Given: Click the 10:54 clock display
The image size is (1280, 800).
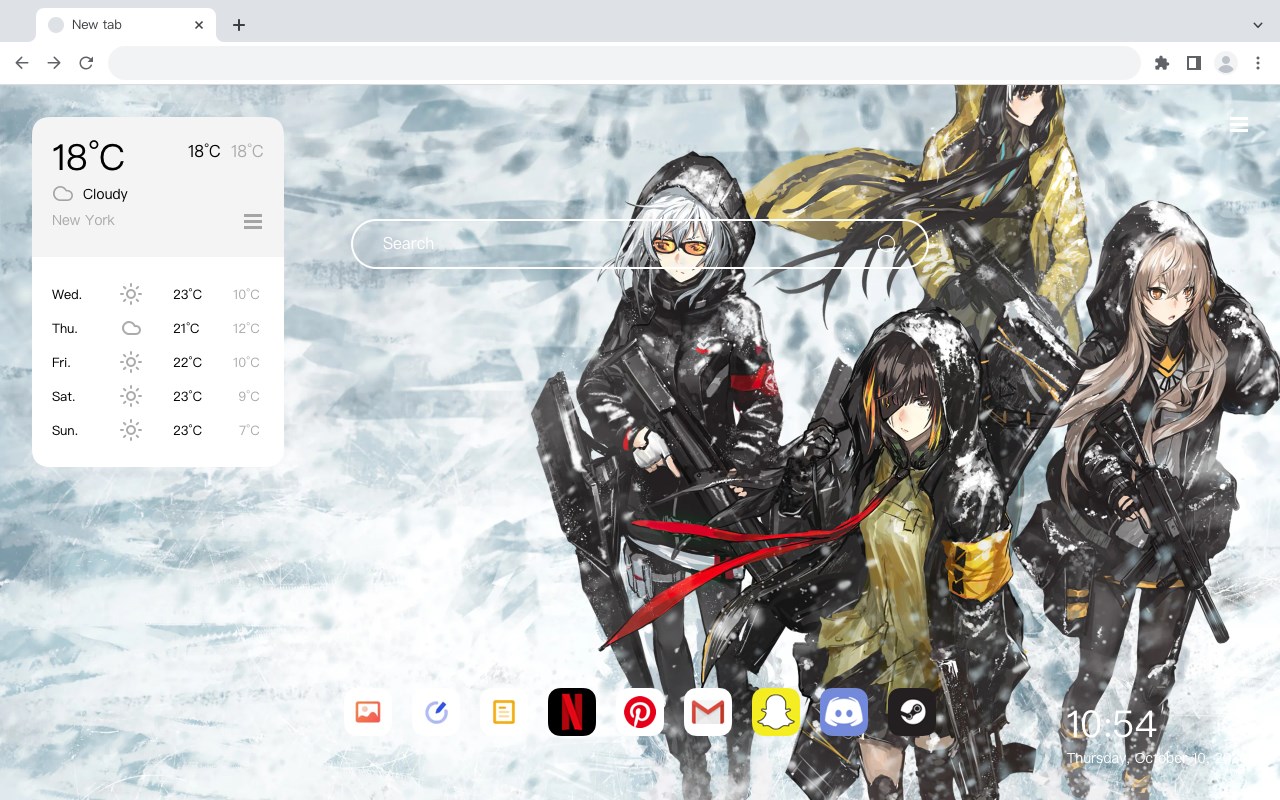Looking at the screenshot, I should 1111,725.
